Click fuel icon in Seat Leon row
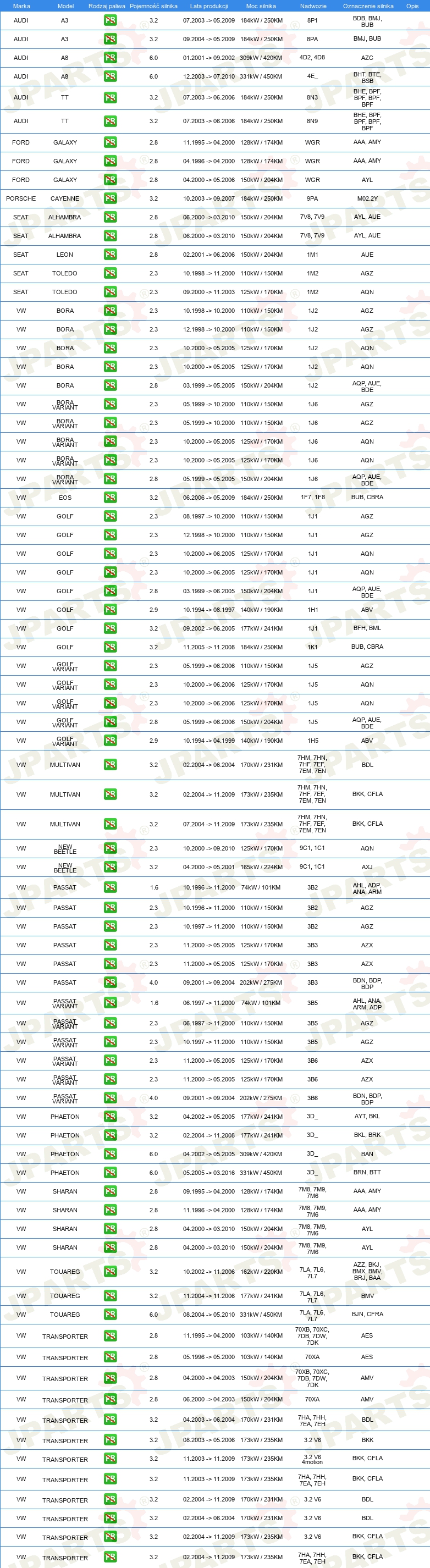The width and height of the screenshot is (430, 1568). click(x=110, y=255)
